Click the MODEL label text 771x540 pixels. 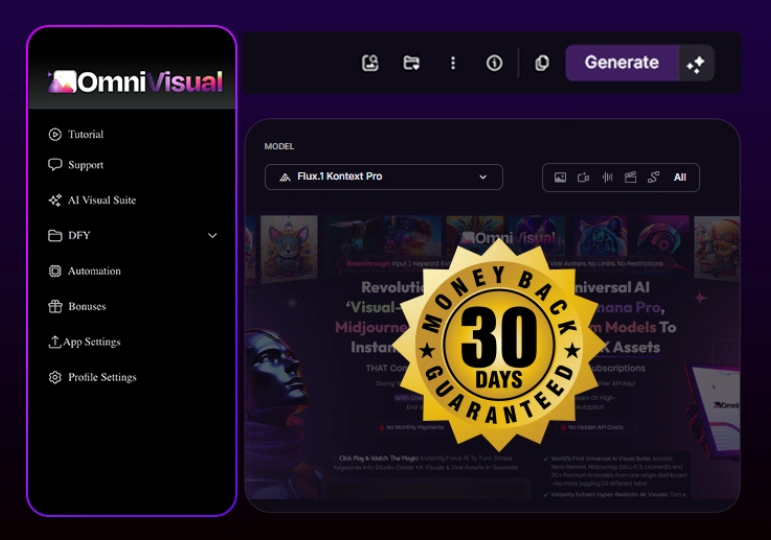279,147
